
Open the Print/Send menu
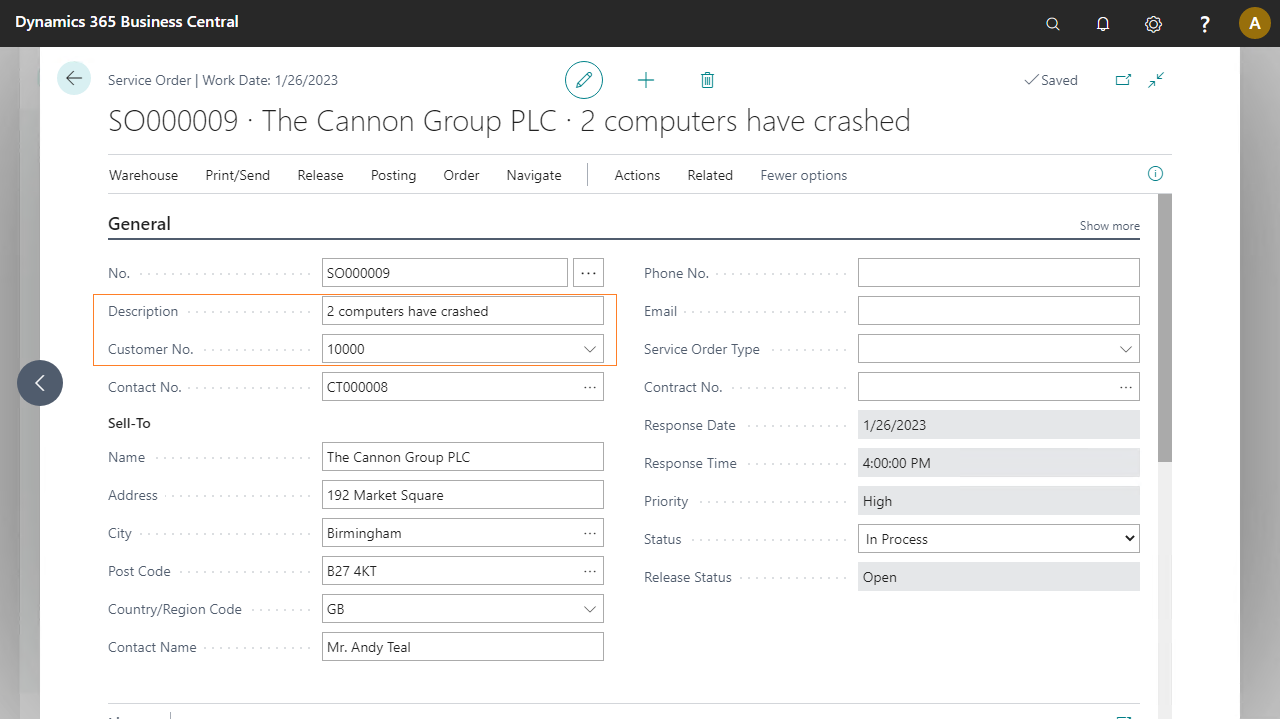tap(238, 175)
